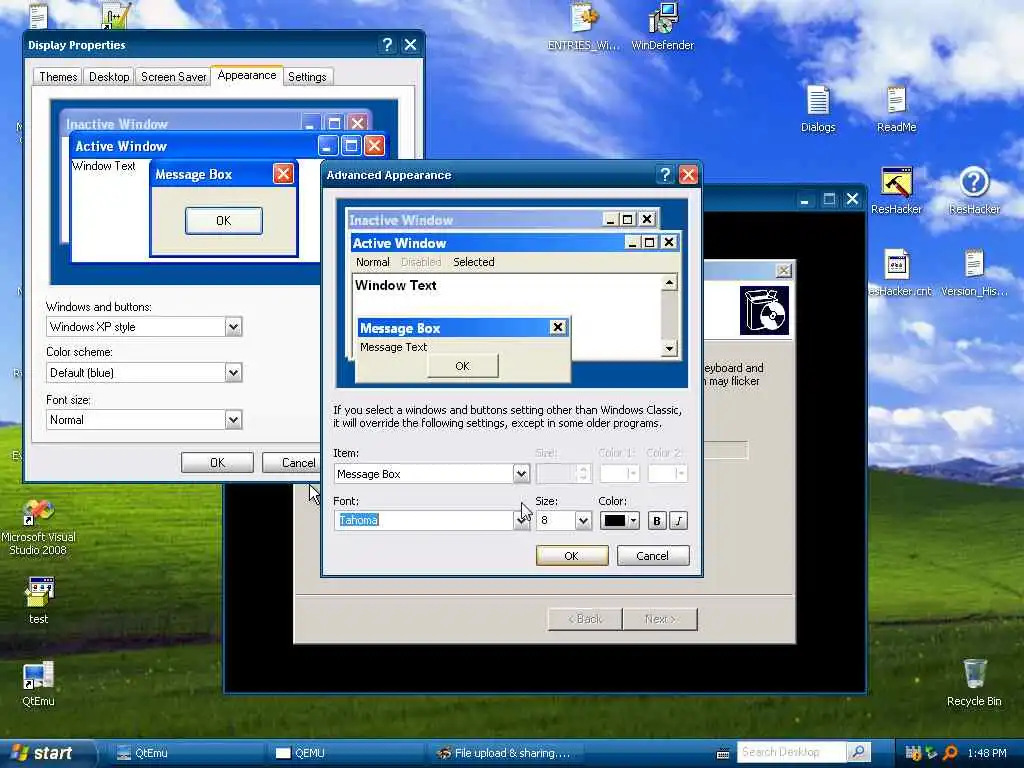The height and width of the screenshot is (768, 1024).
Task: Open the WinDefender desktop icon
Action: pyautogui.click(x=662, y=26)
